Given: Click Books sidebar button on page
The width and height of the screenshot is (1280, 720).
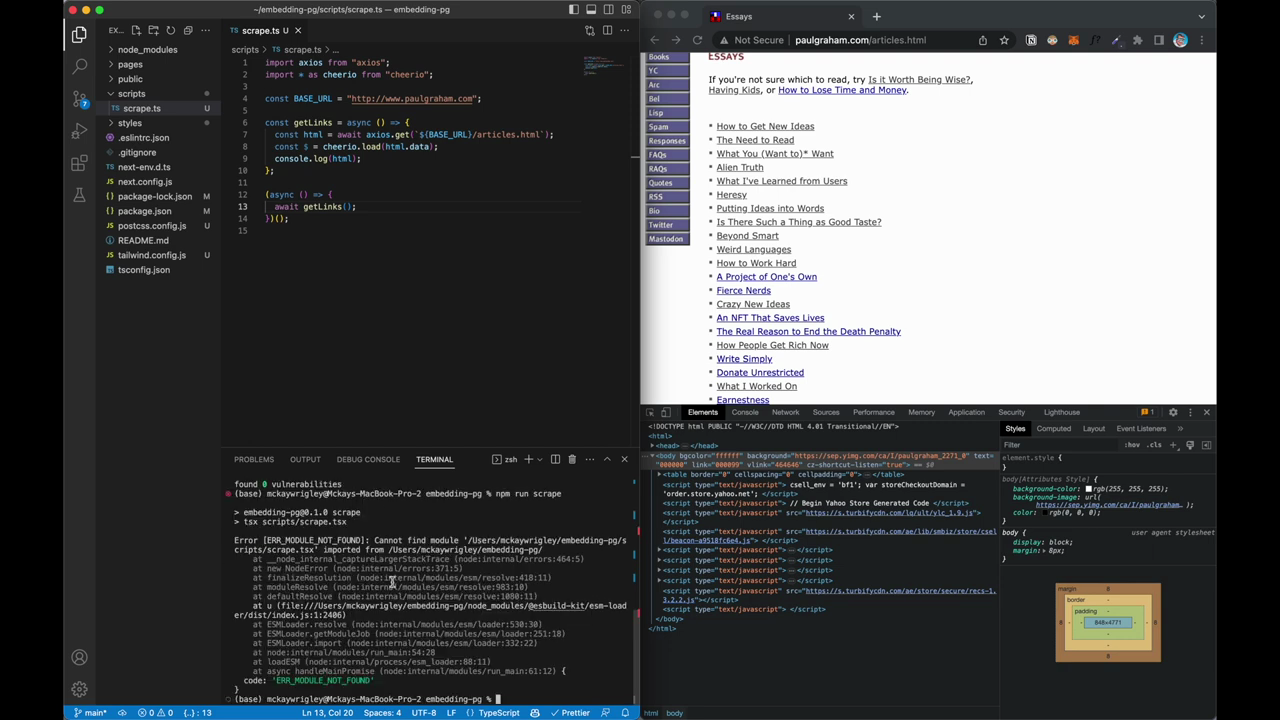Looking at the screenshot, I should 667,57.
